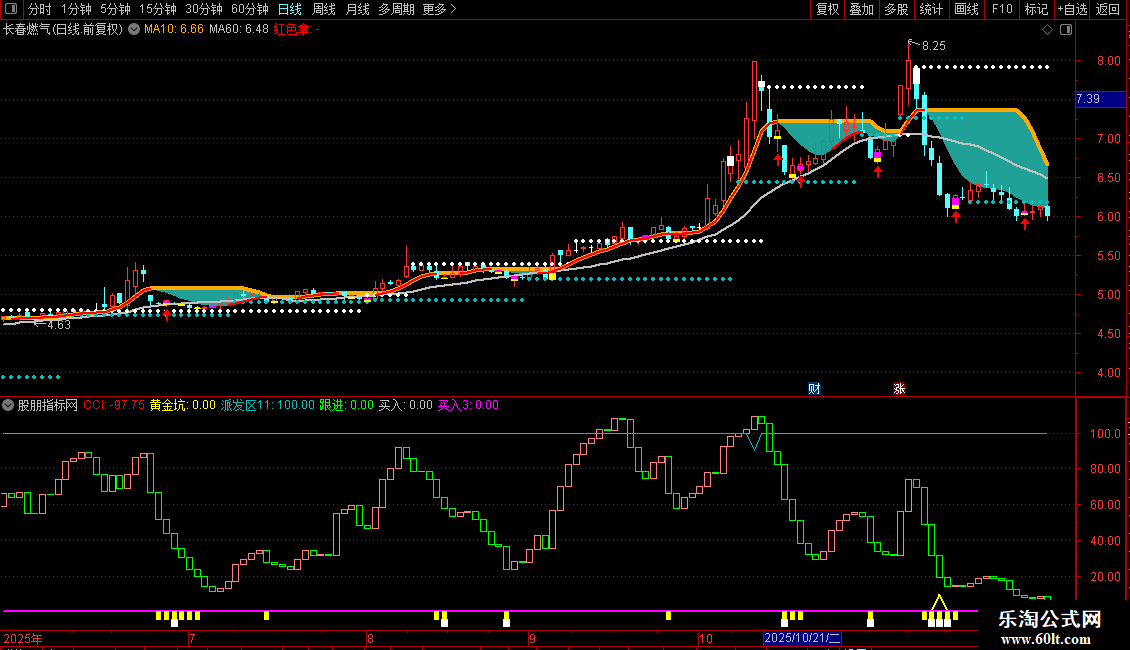
Task: Click the 100.0 level on indicator axis
Action: tap(1105, 434)
